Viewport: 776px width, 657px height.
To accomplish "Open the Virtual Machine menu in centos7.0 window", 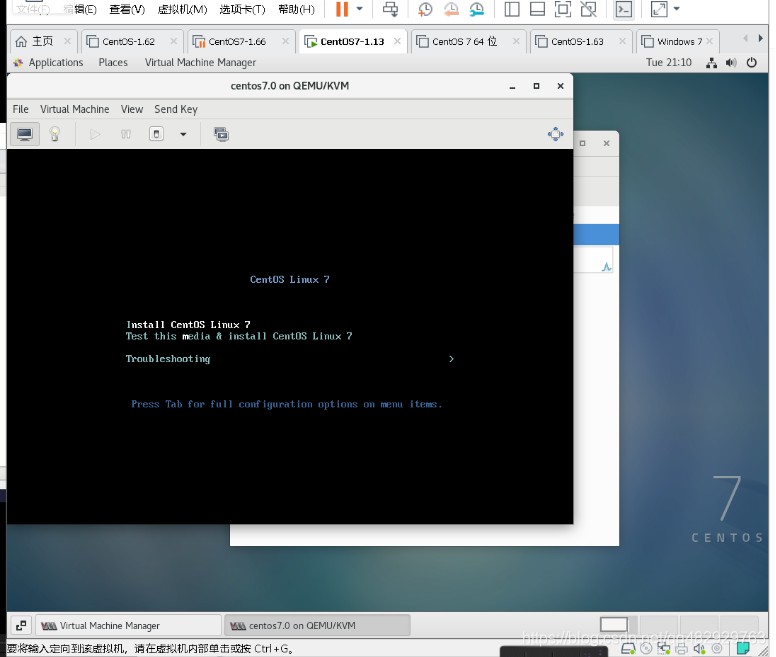I will pyautogui.click(x=75, y=109).
